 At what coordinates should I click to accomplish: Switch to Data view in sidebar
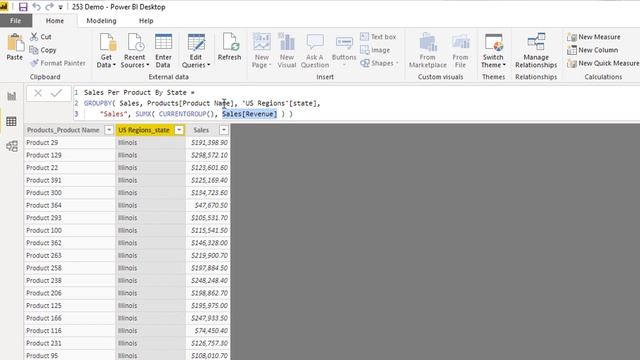tap(11, 121)
